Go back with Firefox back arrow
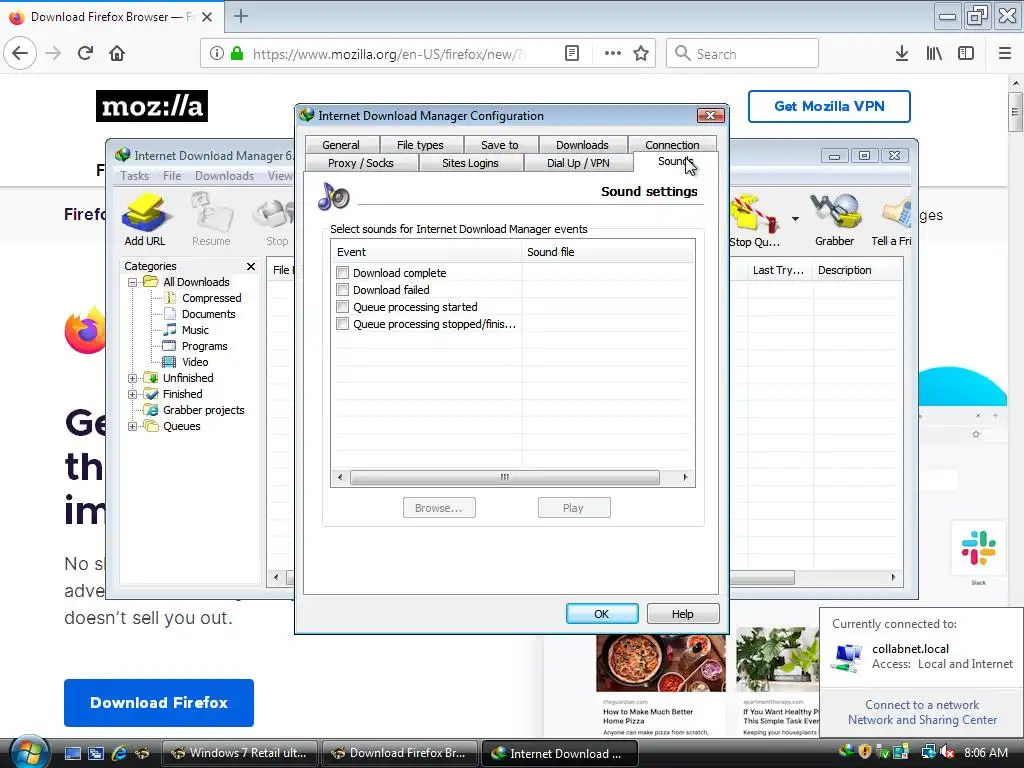The height and width of the screenshot is (768, 1024). (x=20, y=54)
